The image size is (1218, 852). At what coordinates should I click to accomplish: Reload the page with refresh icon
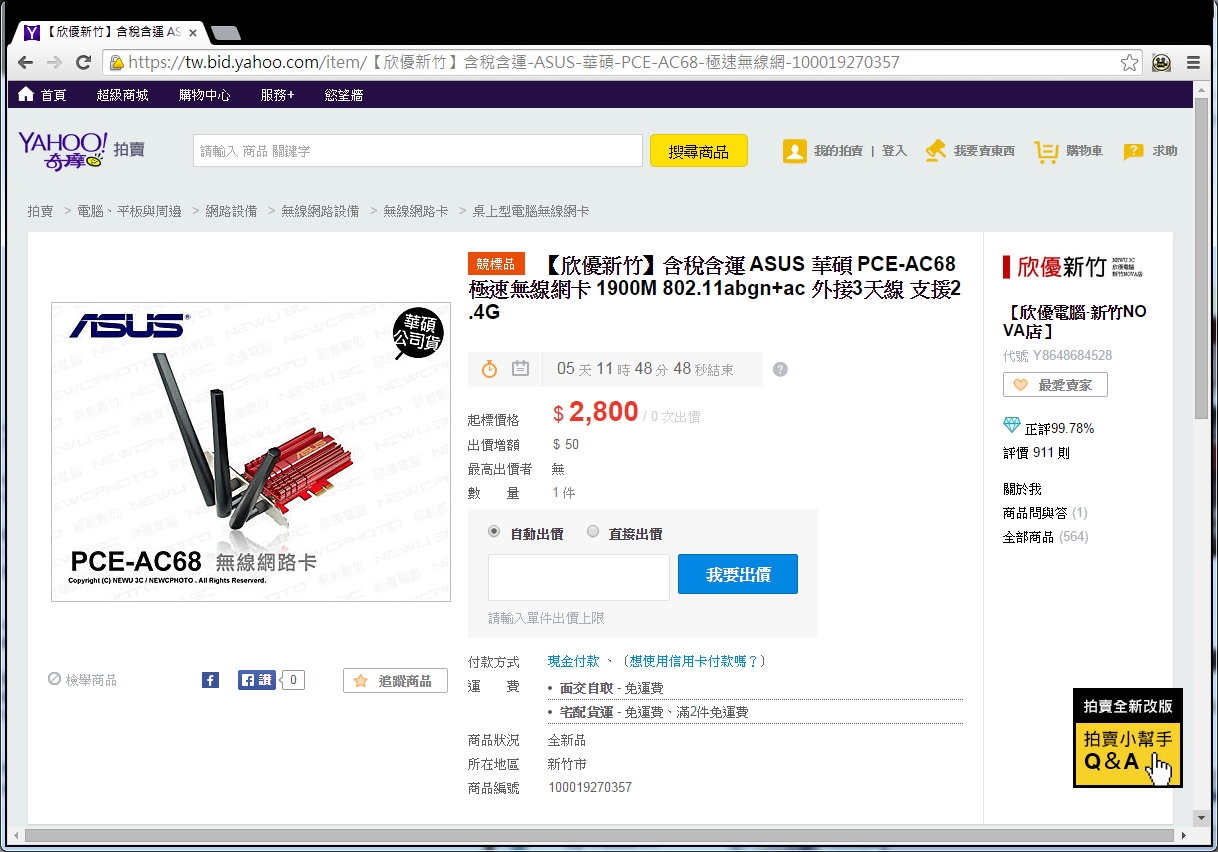pos(84,62)
